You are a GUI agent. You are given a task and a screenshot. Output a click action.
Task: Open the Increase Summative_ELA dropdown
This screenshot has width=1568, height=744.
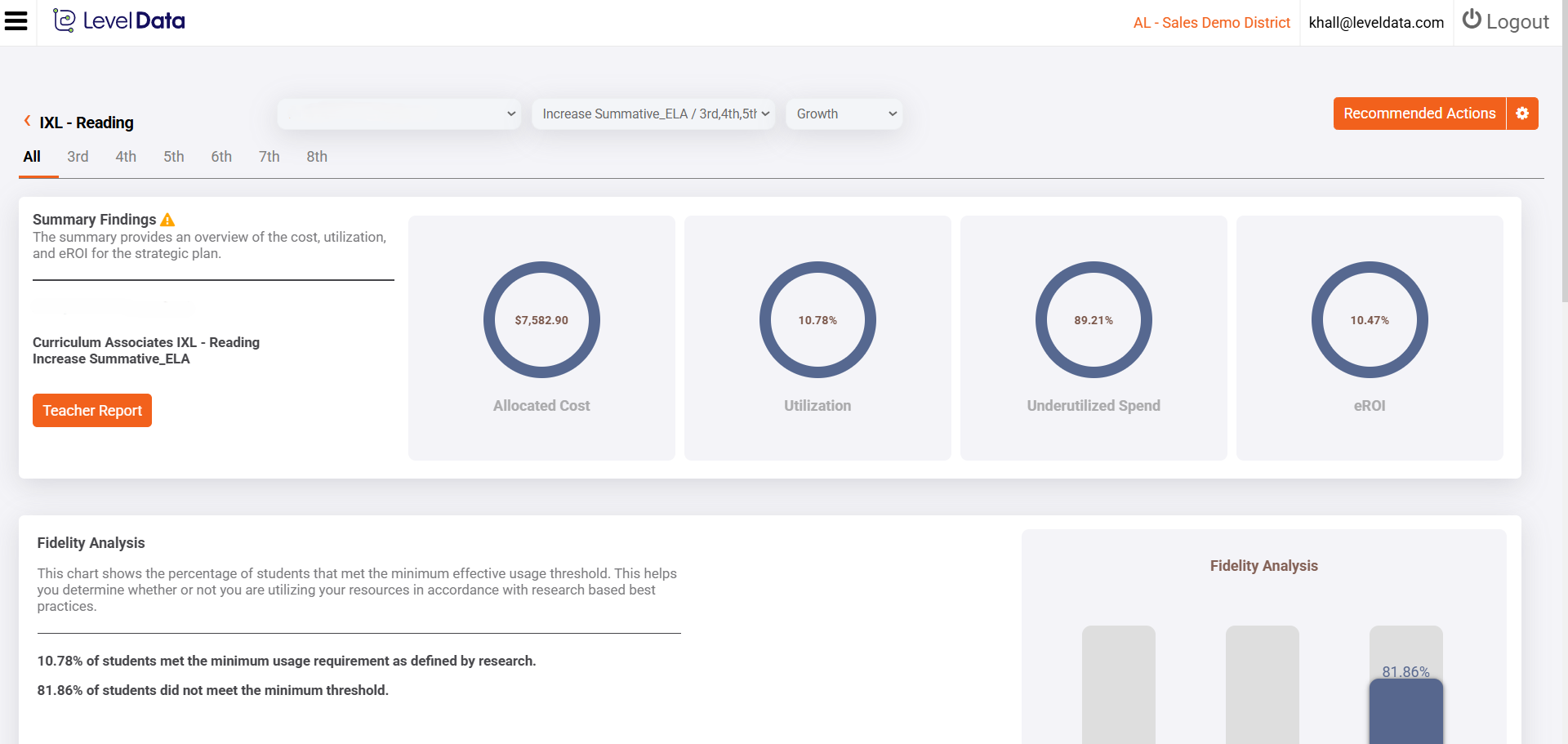click(x=653, y=114)
